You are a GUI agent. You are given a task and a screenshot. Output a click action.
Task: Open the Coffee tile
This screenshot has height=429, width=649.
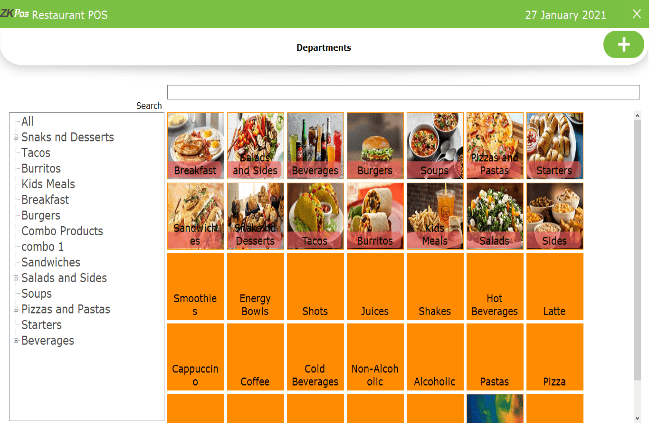click(x=255, y=357)
